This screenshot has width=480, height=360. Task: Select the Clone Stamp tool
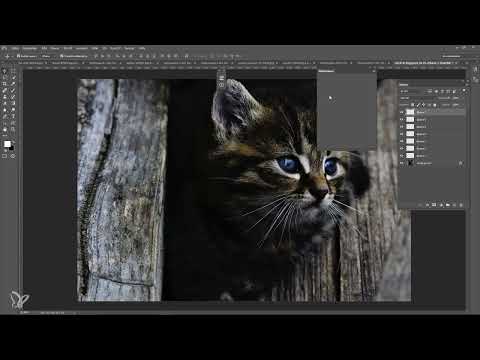click(4, 97)
